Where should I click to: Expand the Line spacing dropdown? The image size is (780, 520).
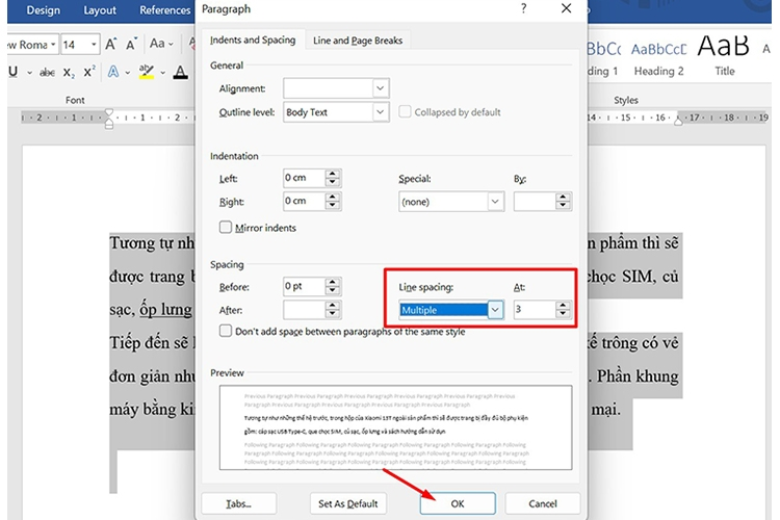[495, 310]
